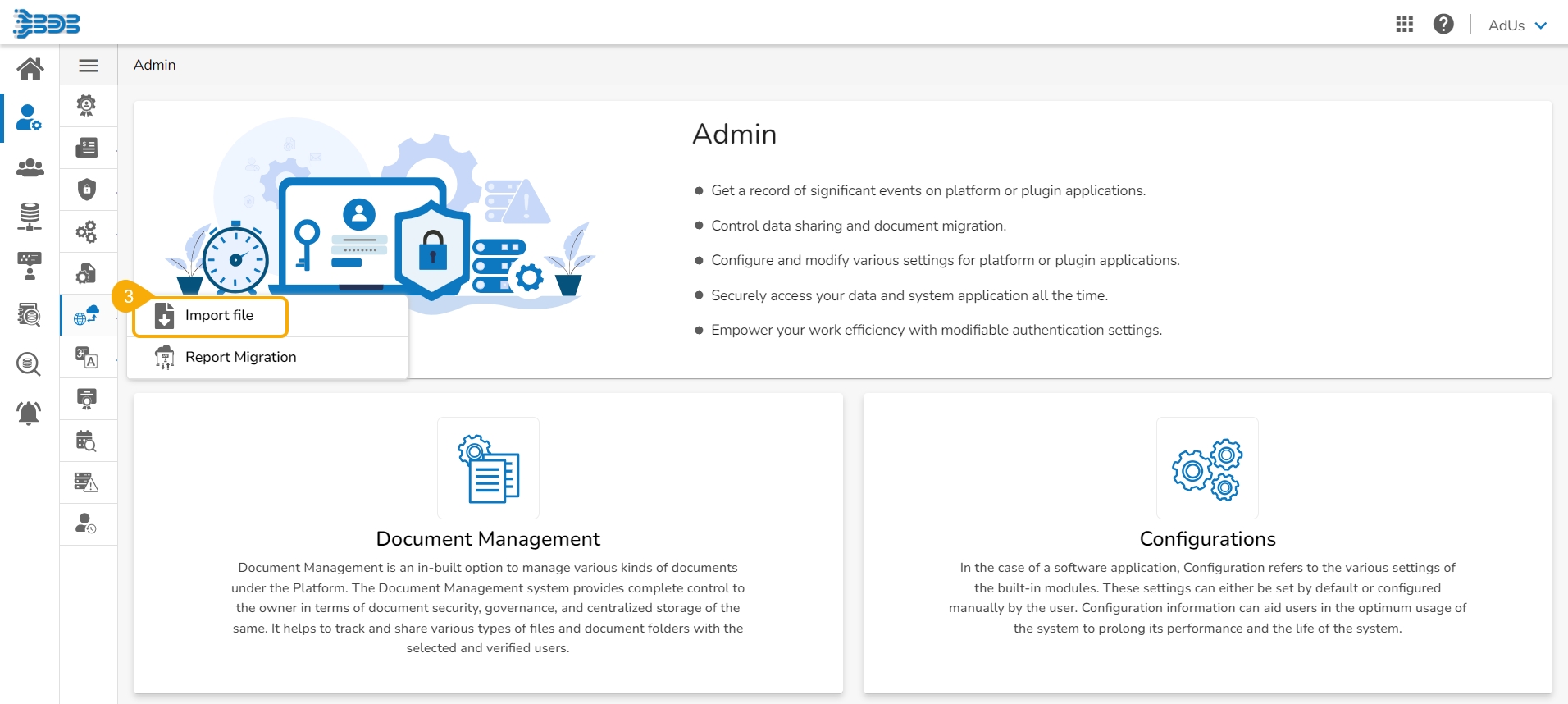Click the Configurations gears card icon
This screenshot has height=704, width=1568.
click(1207, 469)
